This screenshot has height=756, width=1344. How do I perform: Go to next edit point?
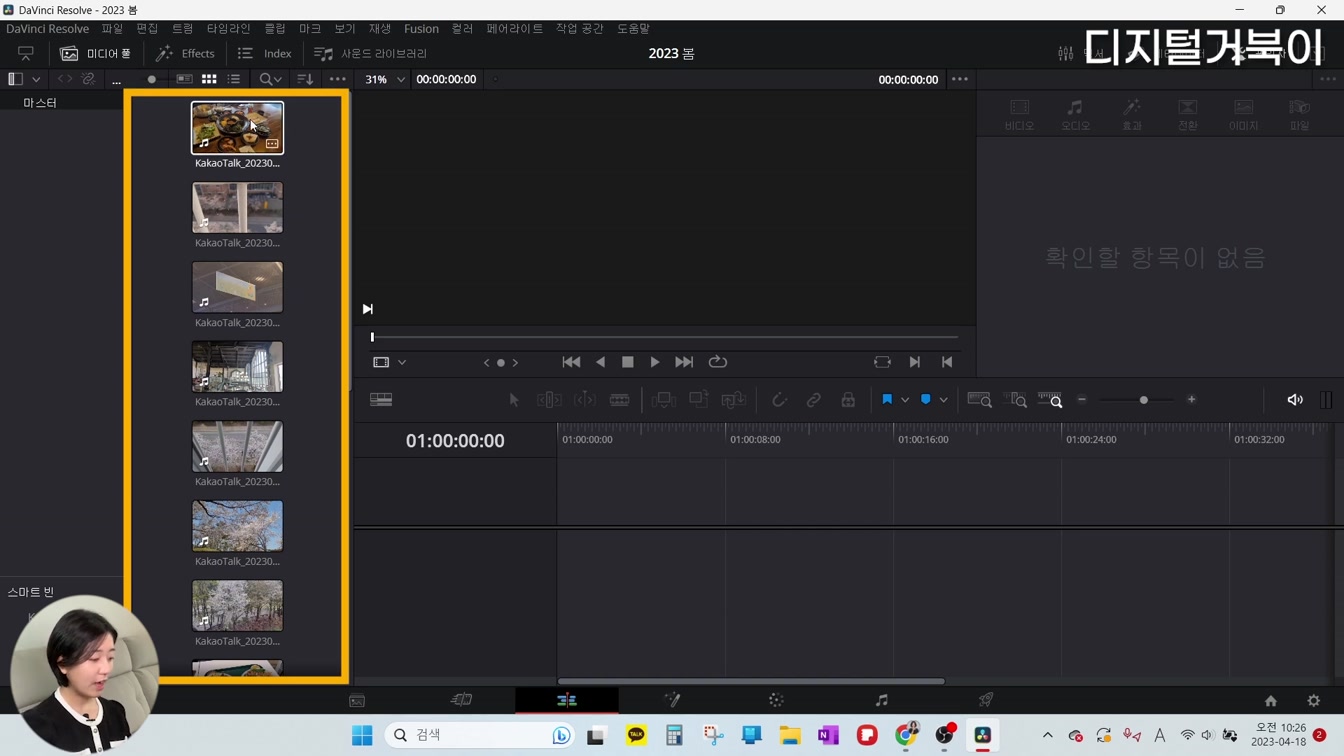pyautogui.click(x=915, y=362)
